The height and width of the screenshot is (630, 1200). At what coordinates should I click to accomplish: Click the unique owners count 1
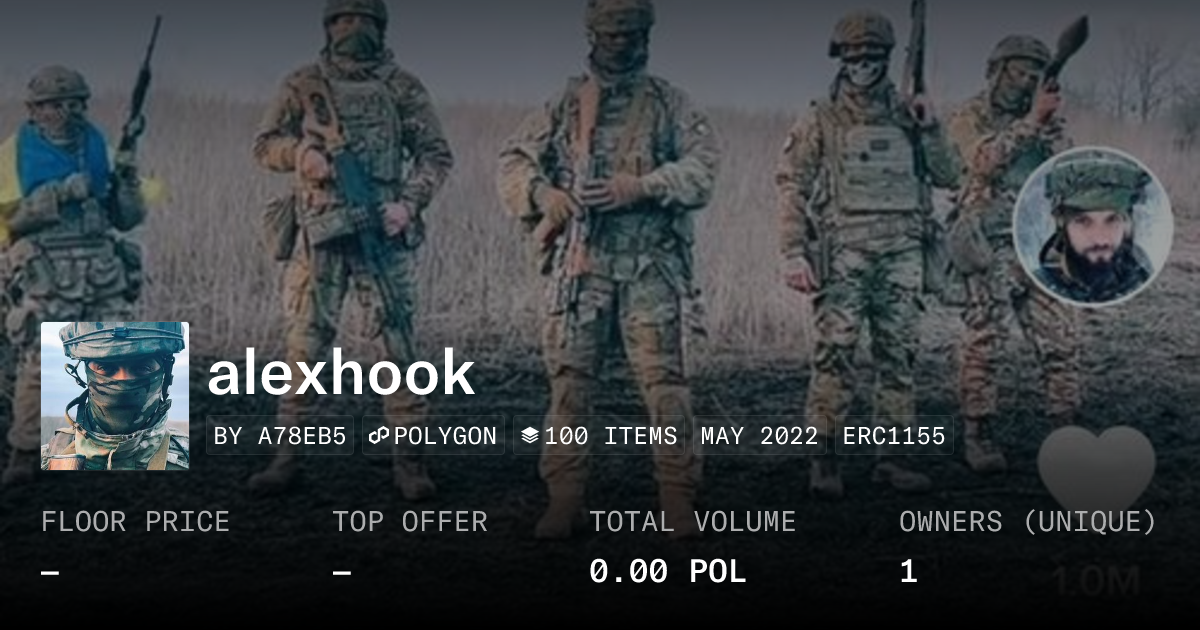(908, 572)
